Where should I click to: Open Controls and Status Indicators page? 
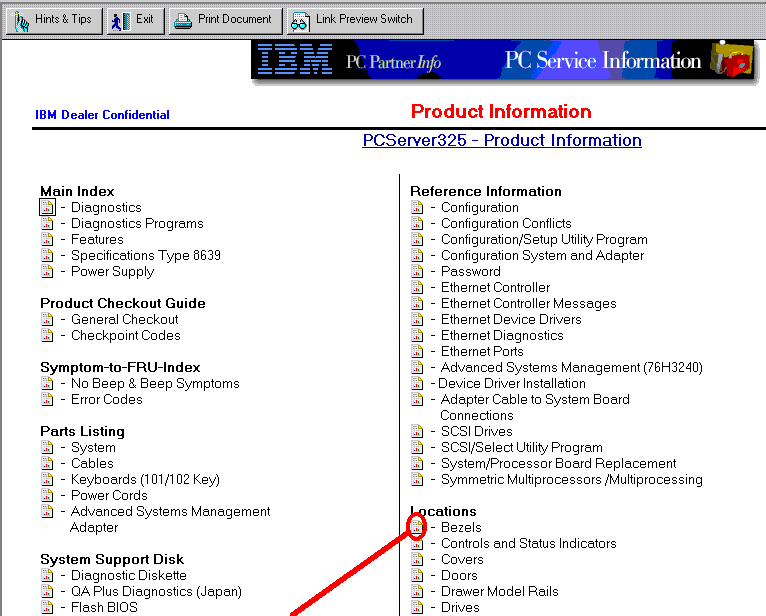528,543
